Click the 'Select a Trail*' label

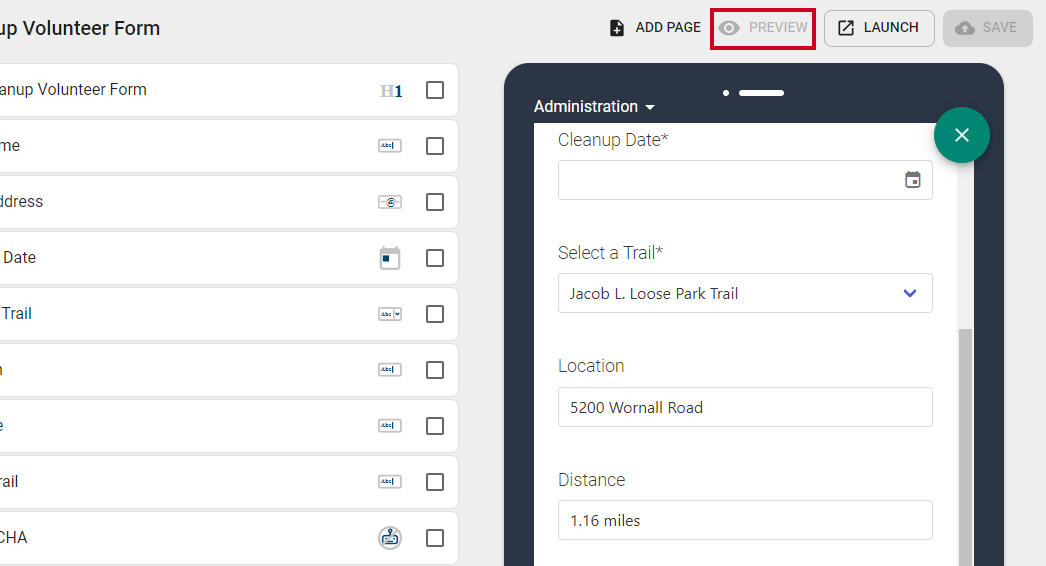coord(610,253)
